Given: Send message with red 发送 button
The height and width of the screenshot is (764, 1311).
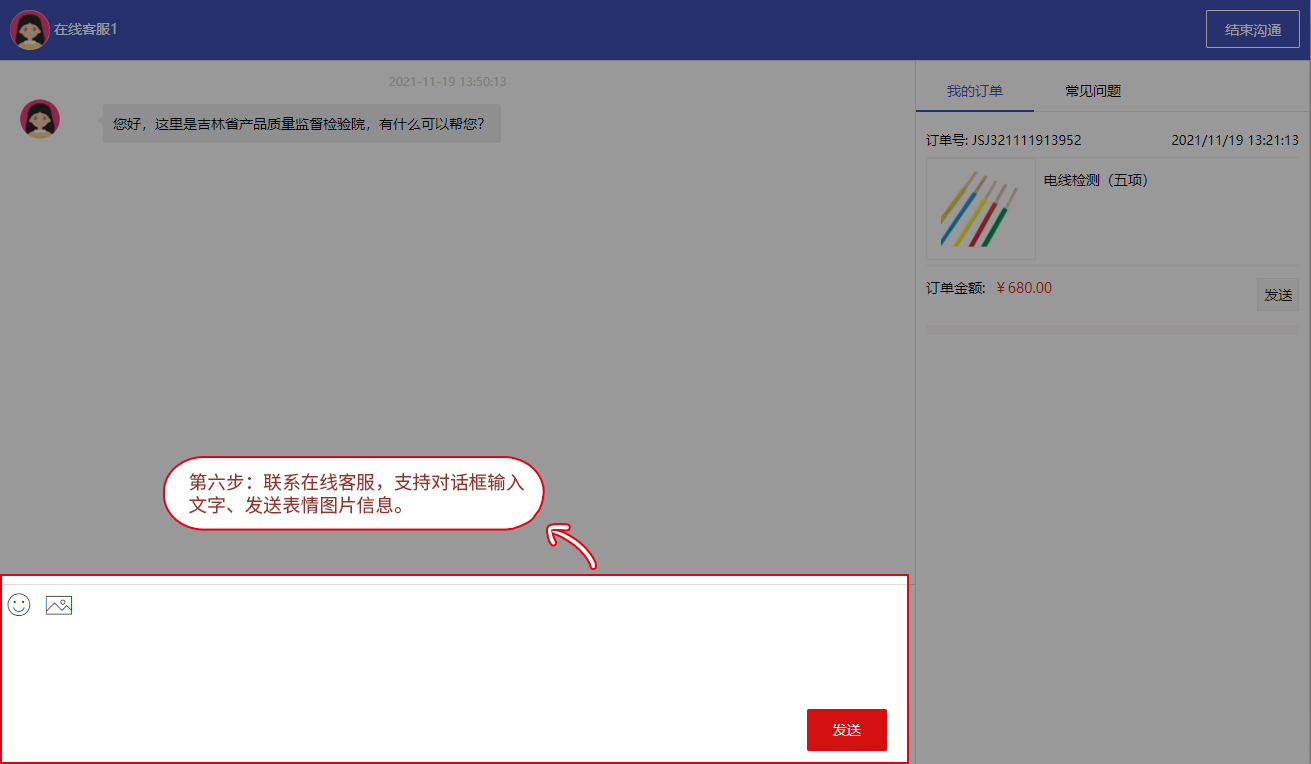Looking at the screenshot, I should (846, 730).
